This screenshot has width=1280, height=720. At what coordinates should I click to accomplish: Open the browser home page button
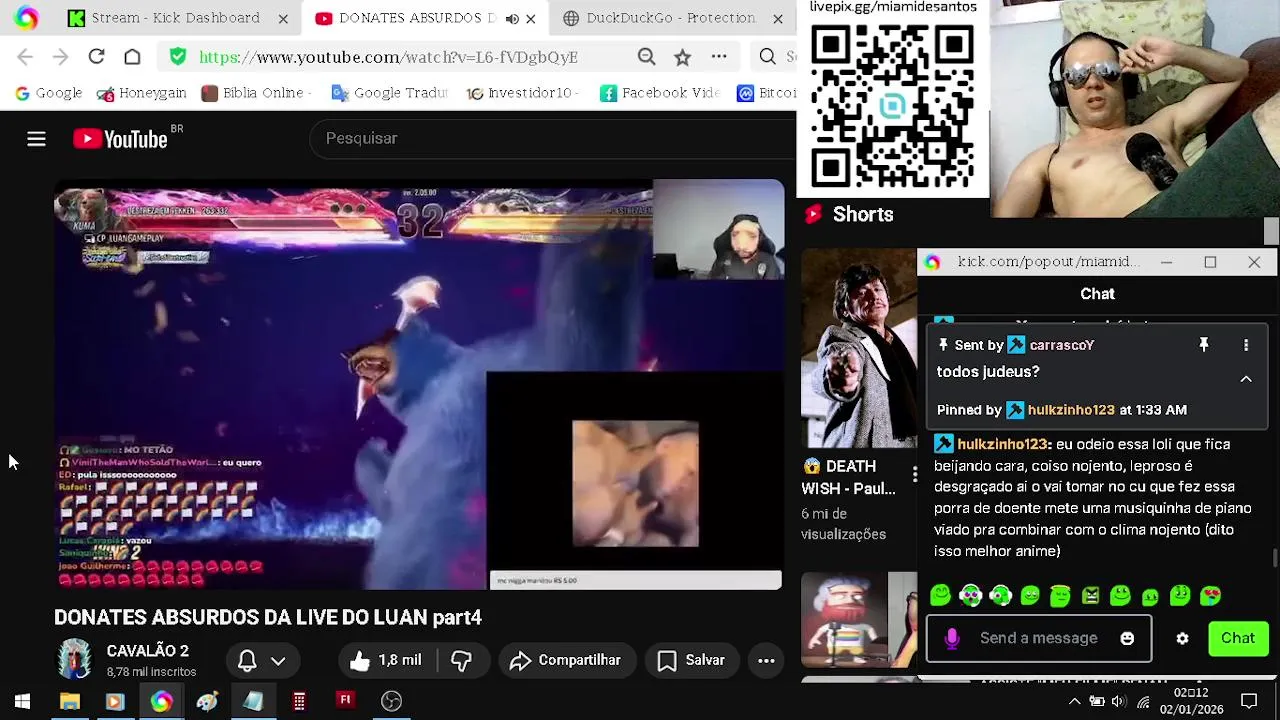pyautogui.click(x=132, y=57)
